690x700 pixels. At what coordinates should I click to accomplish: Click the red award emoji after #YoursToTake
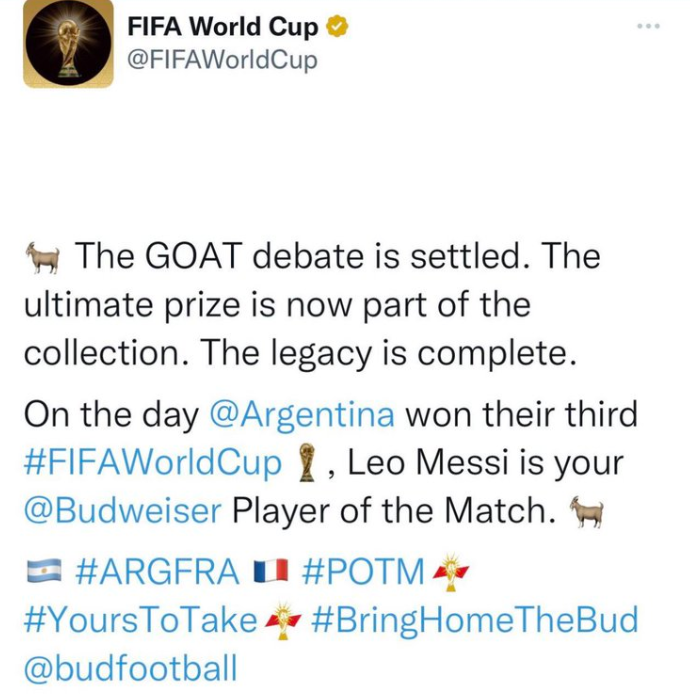[x=283, y=620]
